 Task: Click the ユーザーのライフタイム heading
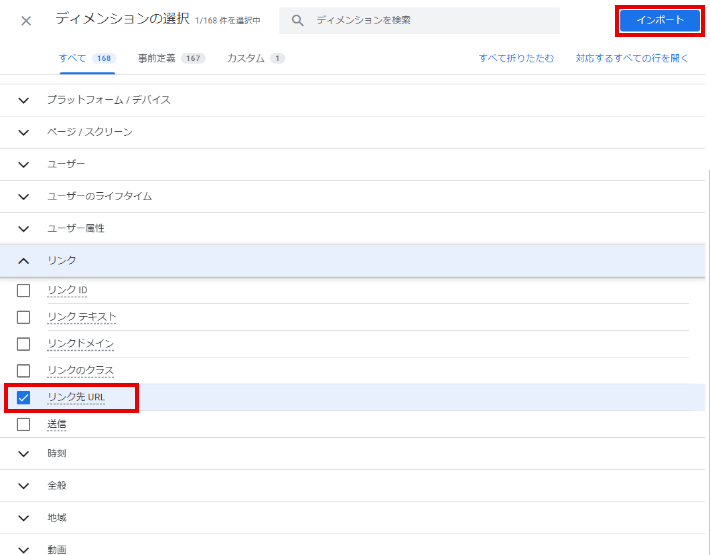pos(100,196)
